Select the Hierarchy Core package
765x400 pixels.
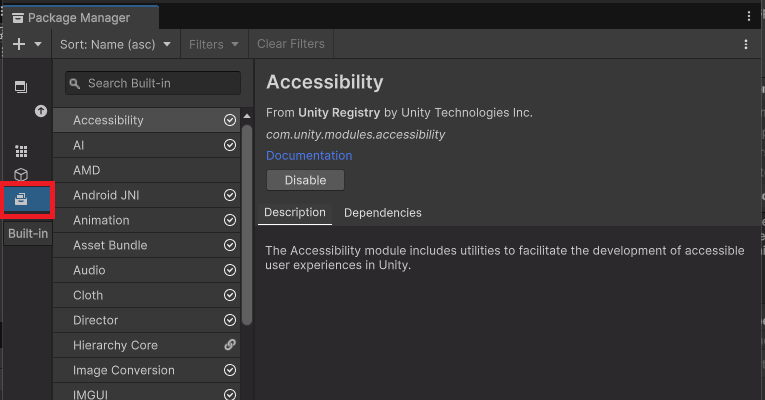146,345
